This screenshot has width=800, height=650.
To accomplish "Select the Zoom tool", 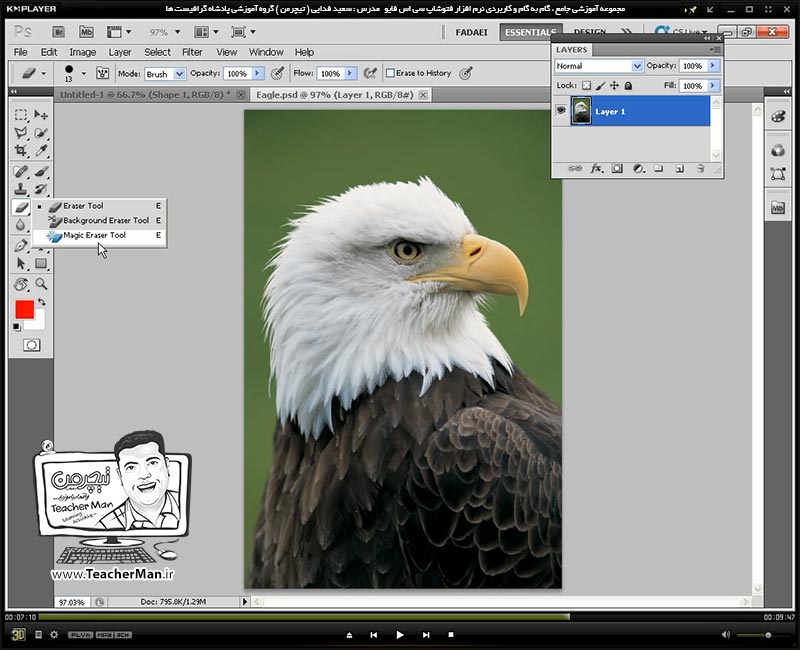I will tap(41, 284).
